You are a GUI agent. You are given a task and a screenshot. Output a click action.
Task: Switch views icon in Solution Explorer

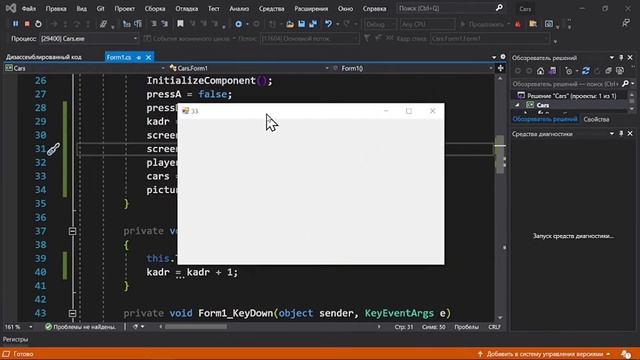point(552,71)
